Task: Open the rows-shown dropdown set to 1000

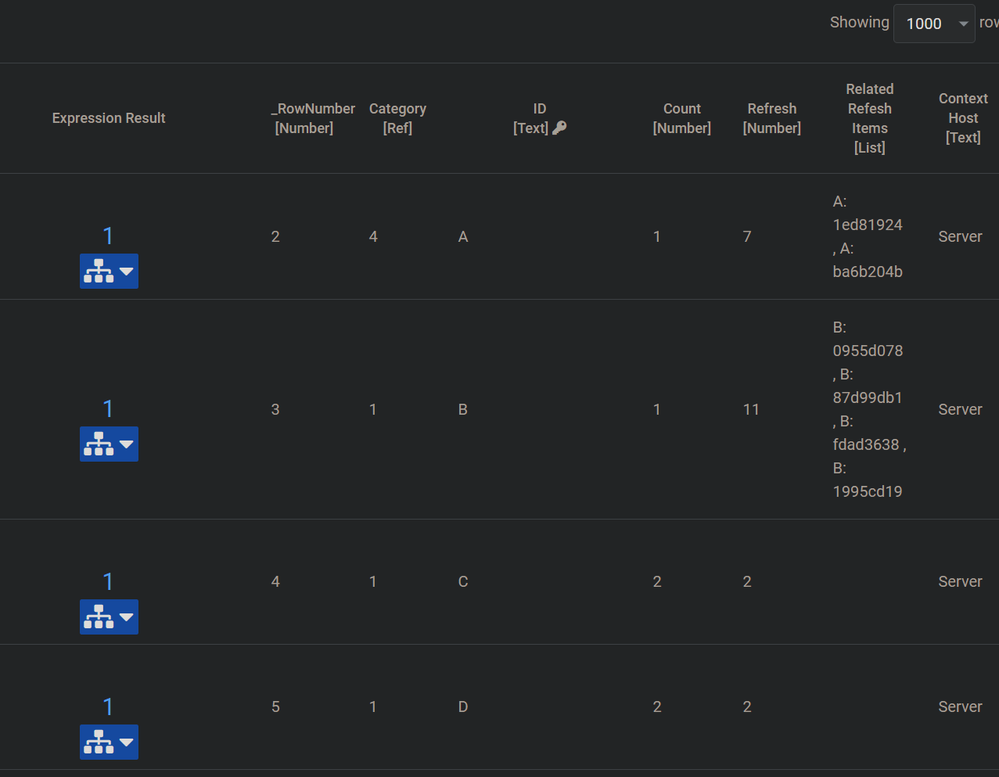Action: point(934,24)
